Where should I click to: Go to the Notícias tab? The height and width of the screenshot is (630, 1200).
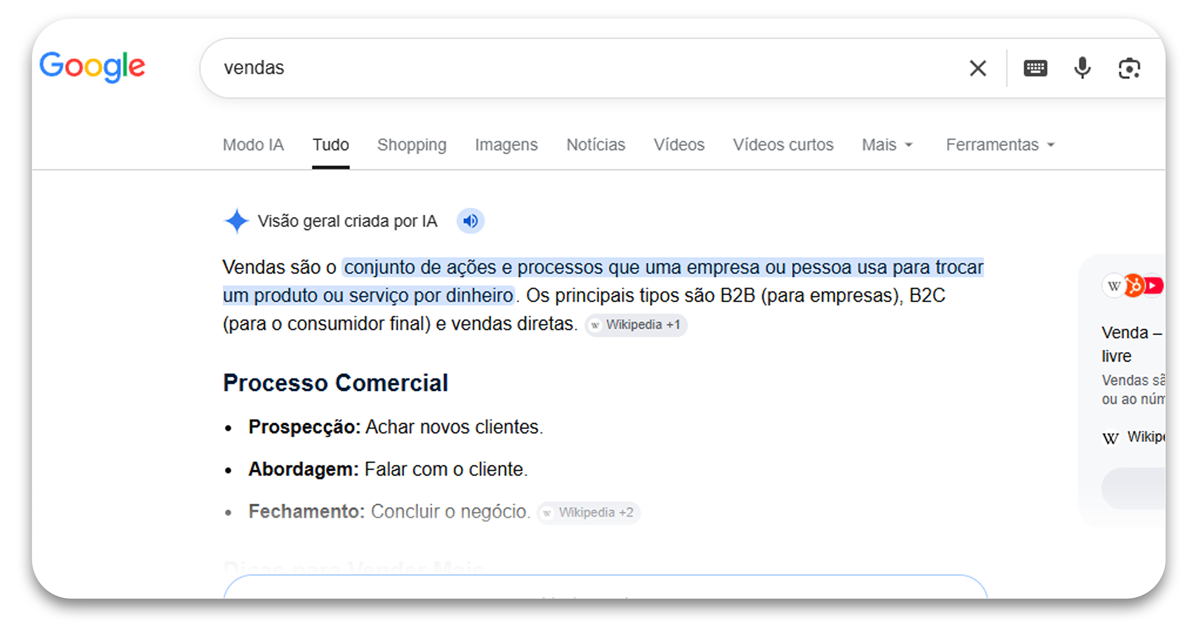(x=596, y=145)
